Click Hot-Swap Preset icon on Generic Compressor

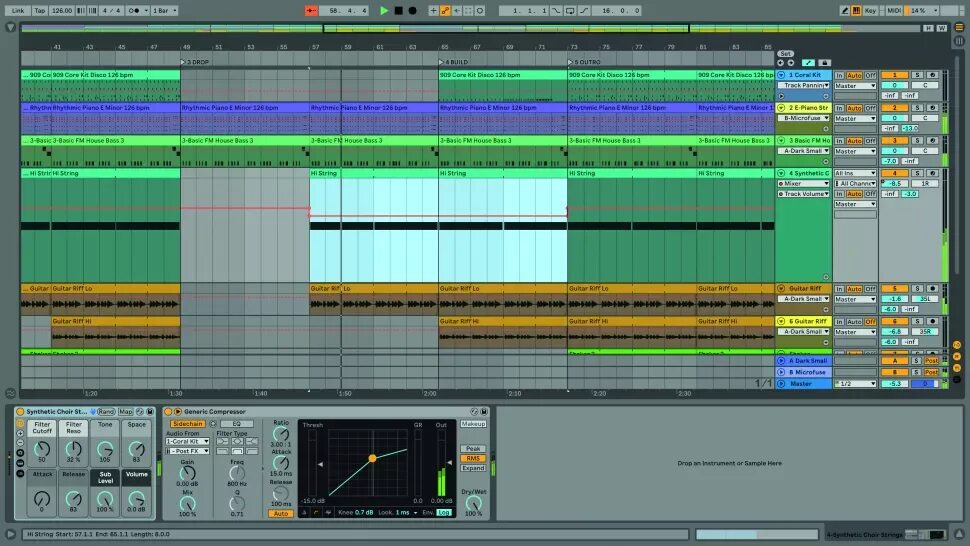point(474,411)
